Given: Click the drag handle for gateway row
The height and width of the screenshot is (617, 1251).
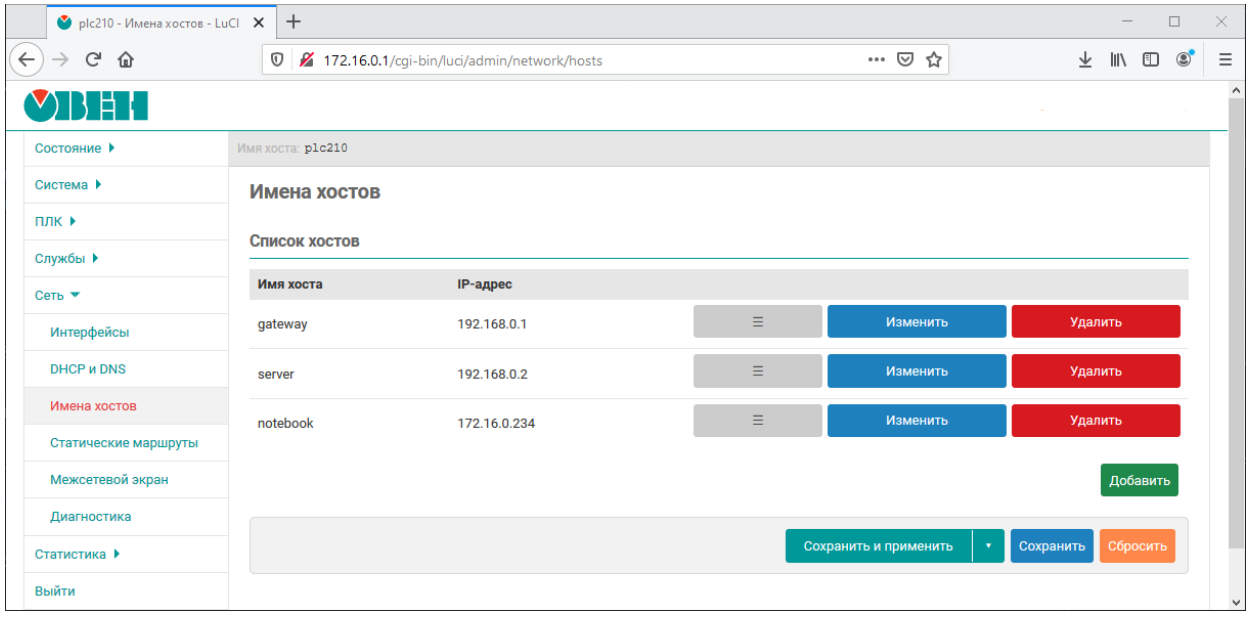Looking at the screenshot, I should coord(757,322).
